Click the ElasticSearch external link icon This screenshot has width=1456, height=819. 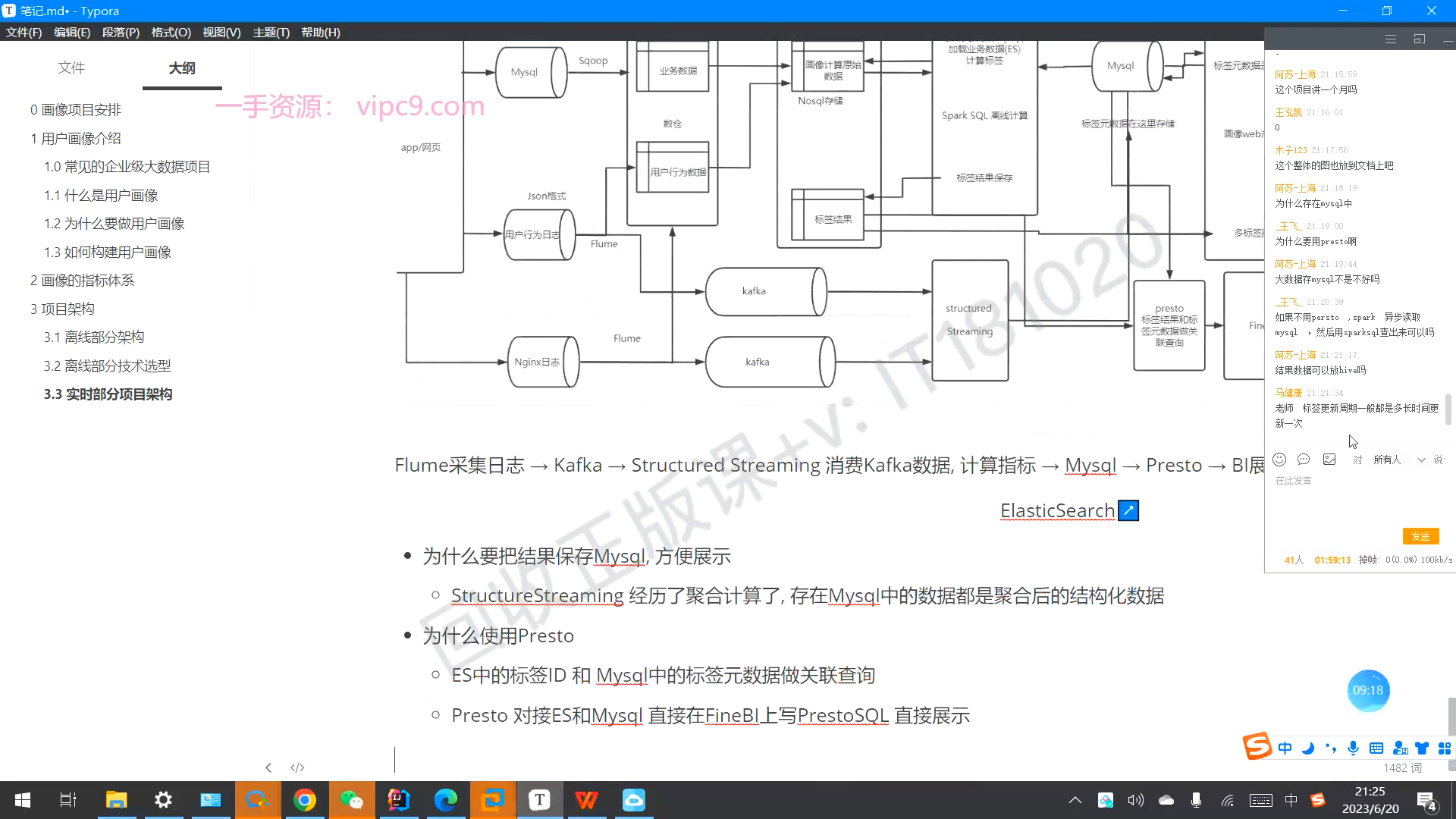click(x=1128, y=511)
